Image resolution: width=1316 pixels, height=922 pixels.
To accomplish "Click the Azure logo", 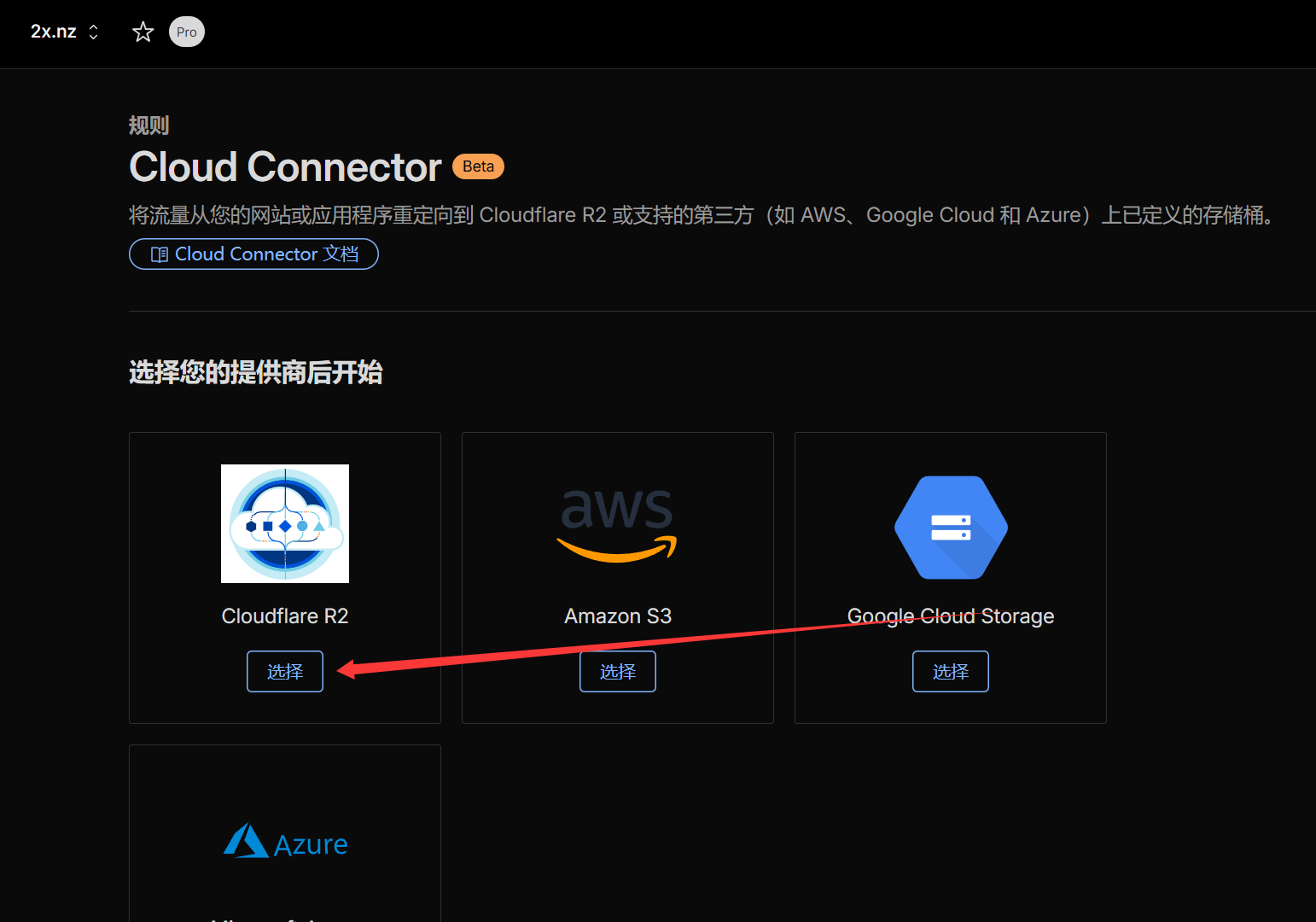I will (285, 843).
